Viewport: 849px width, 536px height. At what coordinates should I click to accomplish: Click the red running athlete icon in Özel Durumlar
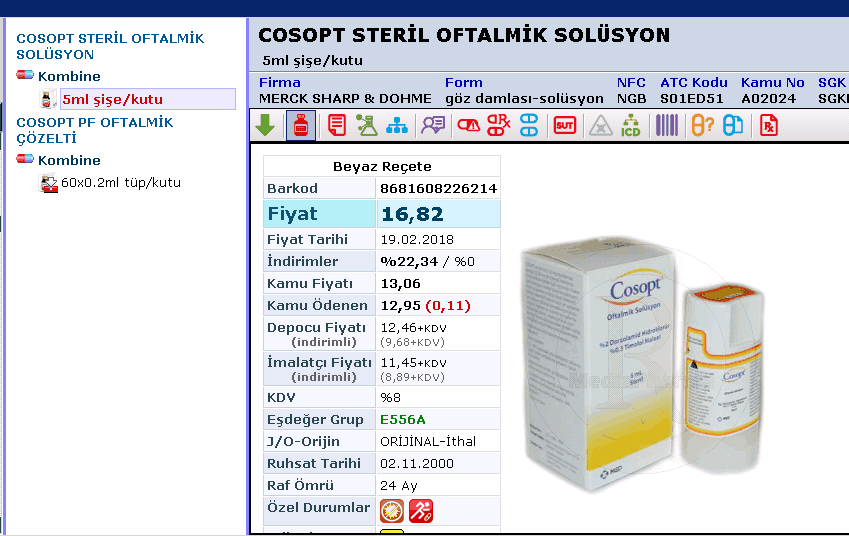(421, 511)
